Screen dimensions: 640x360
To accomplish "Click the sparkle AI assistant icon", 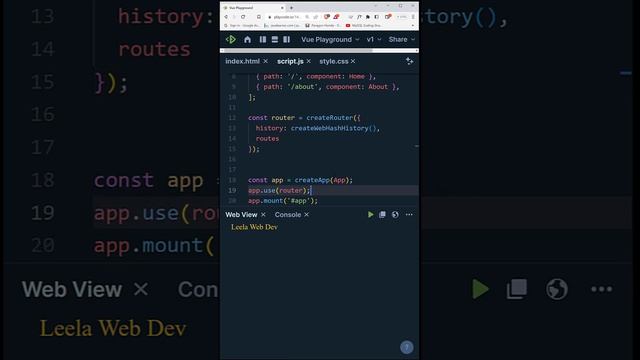I will [409, 61].
